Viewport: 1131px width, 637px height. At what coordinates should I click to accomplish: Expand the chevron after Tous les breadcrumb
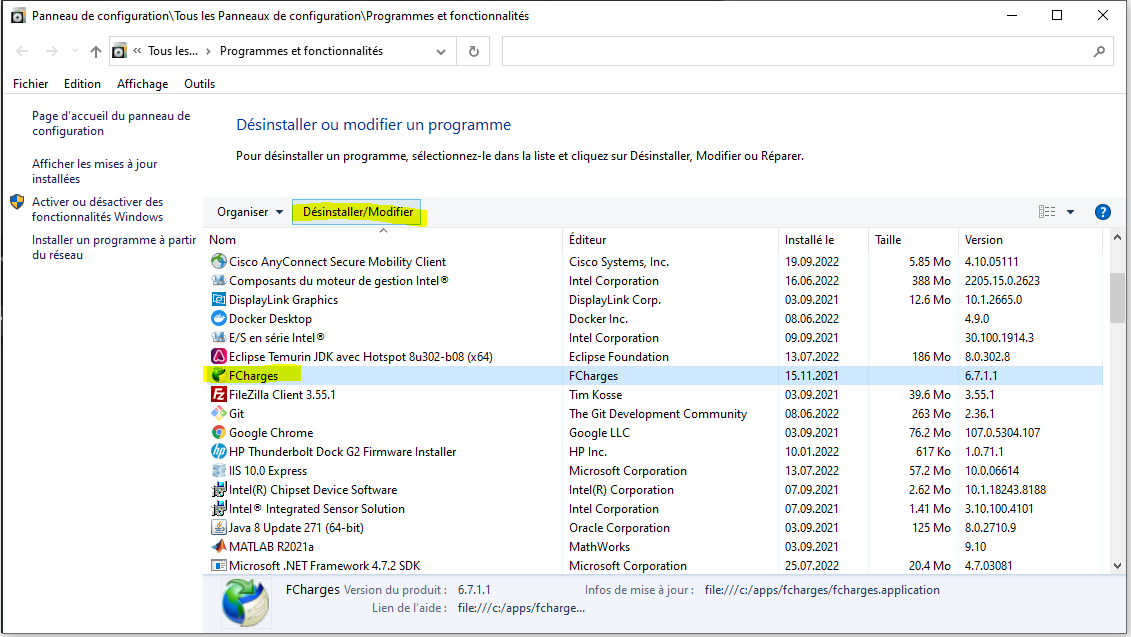coord(208,51)
